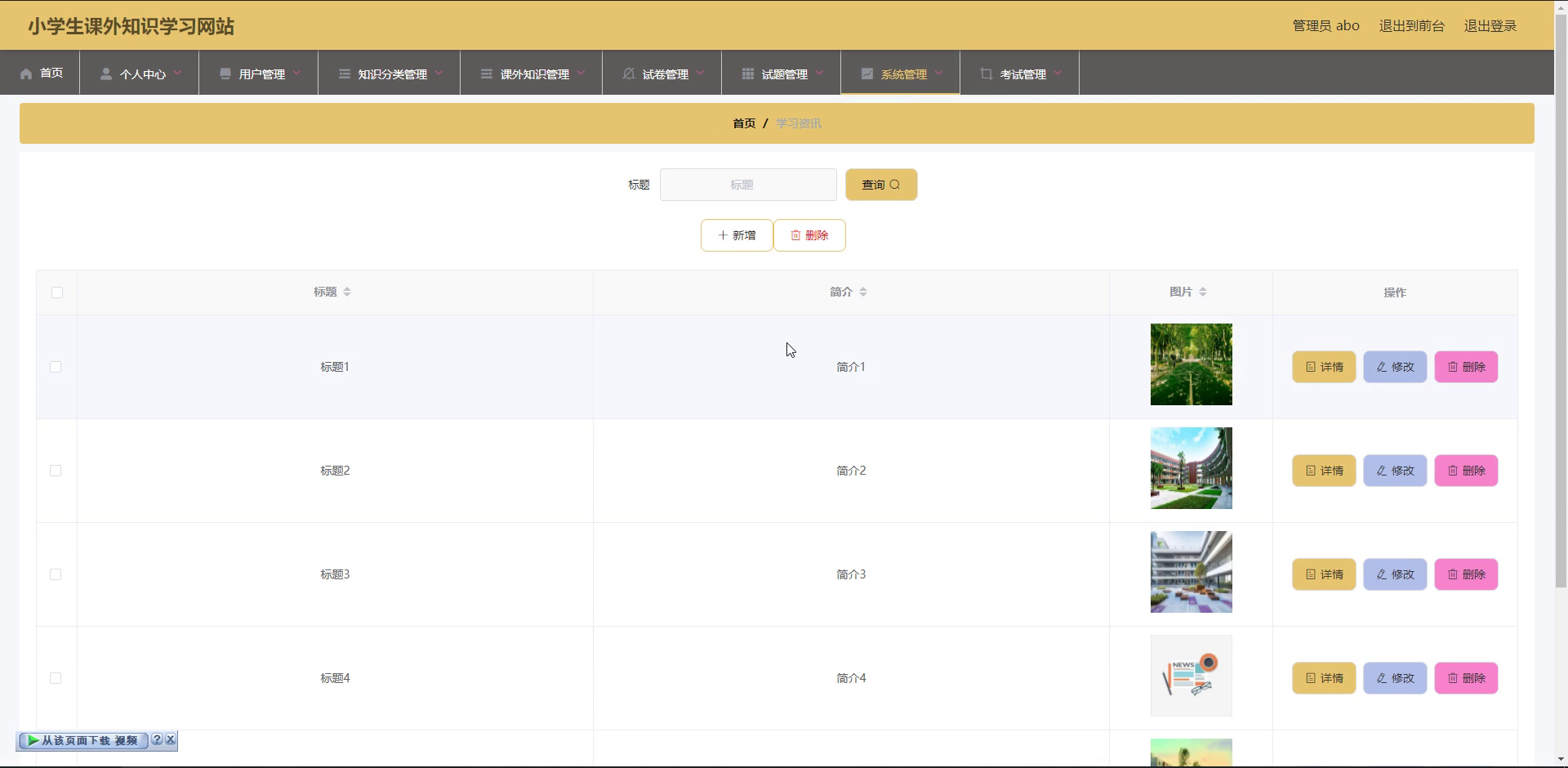Click the list icon beside 知识分类管理
Screen dimensions: 1568x768
[x=345, y=74]
